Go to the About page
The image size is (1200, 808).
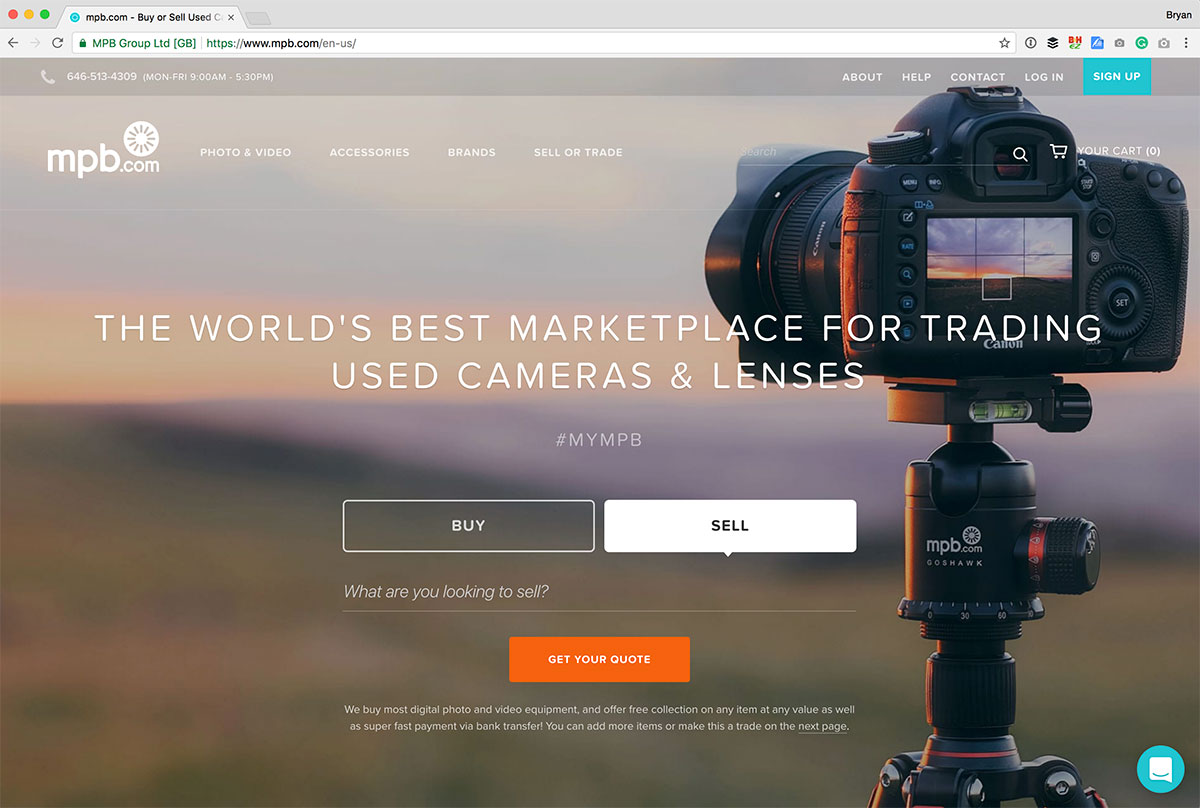point(862,77)
